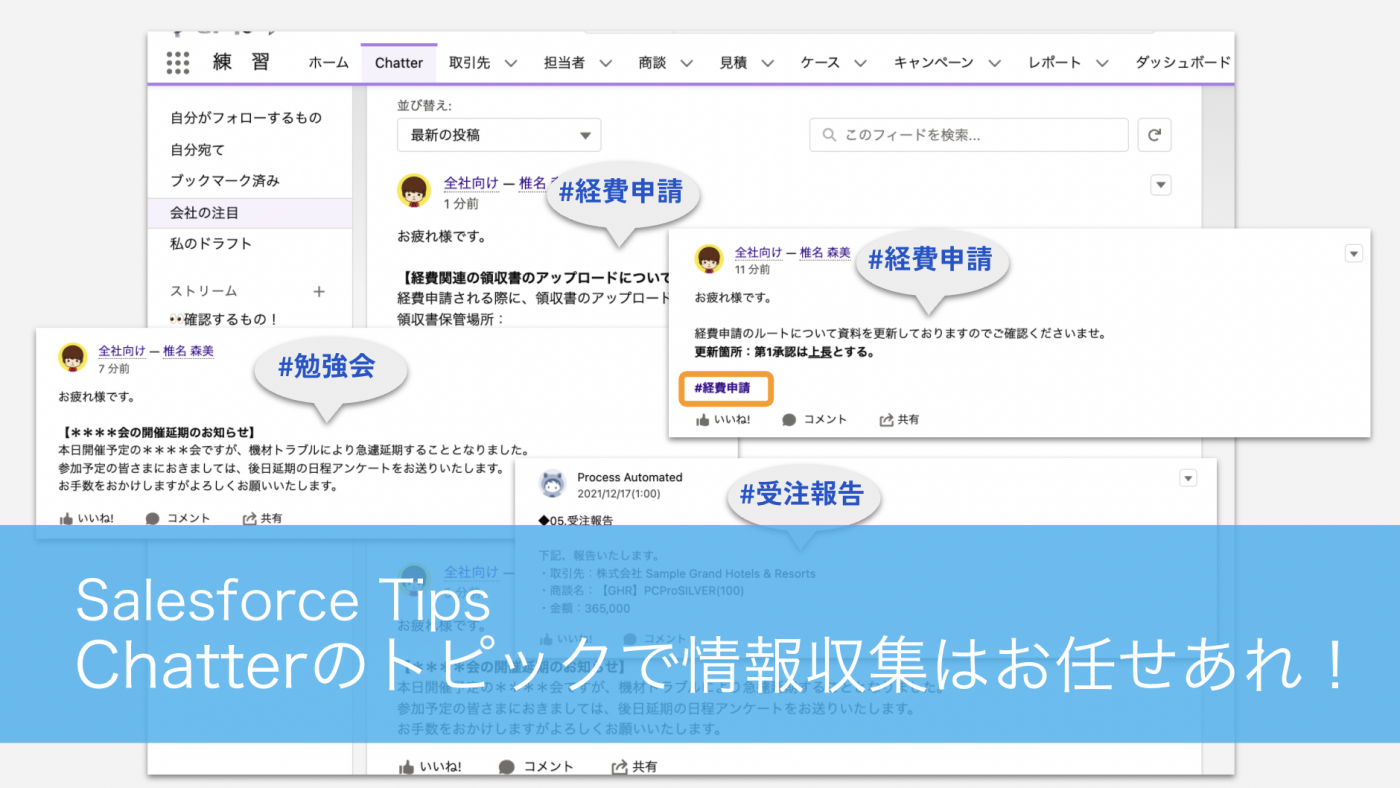This screenshot has width=1400, height=788.
Task: Expand the 商談 tab chevron
Action: (687, 63)
